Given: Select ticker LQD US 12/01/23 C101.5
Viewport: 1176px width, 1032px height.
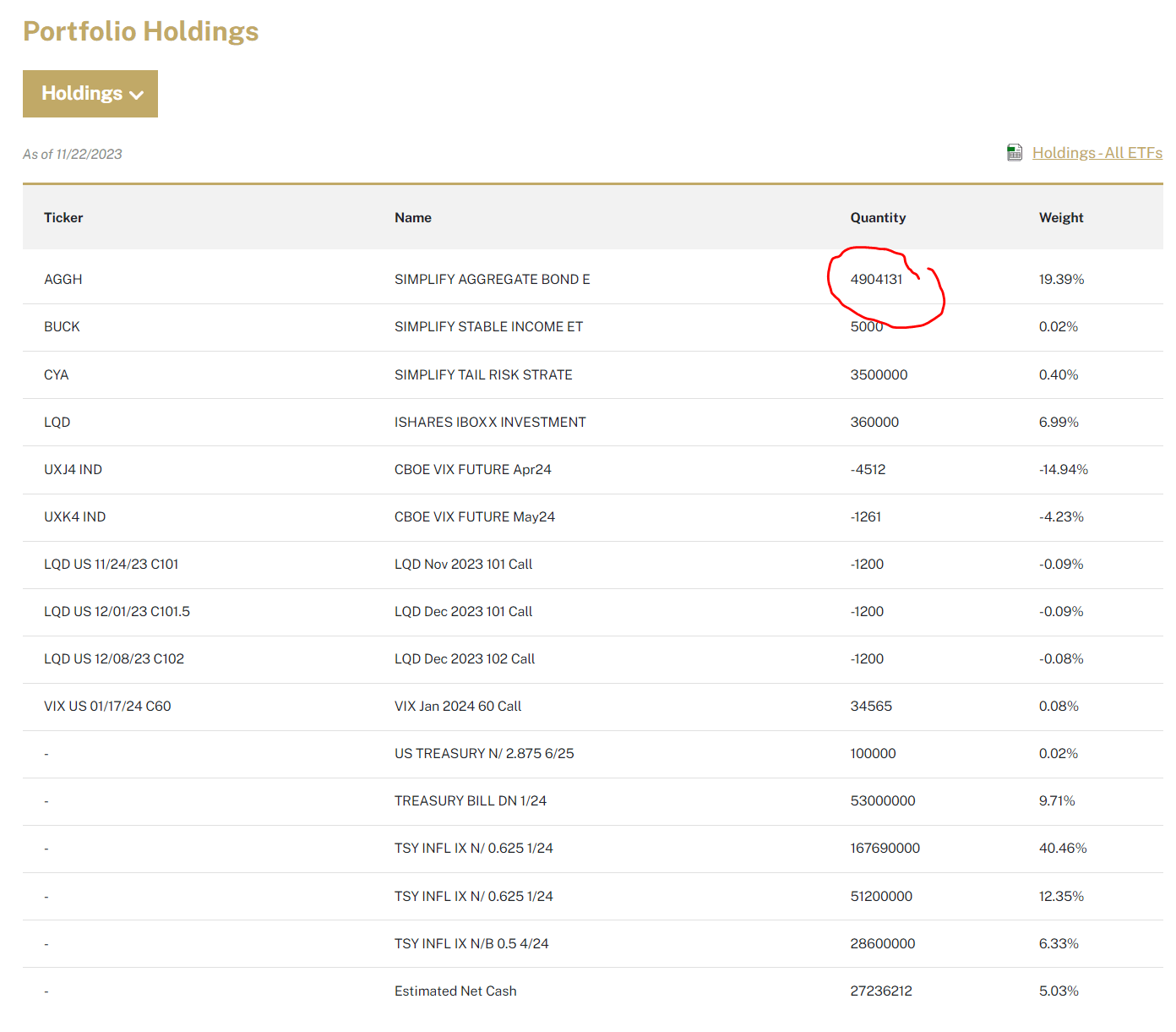Looking at the screenshot, I should (117, 611).
